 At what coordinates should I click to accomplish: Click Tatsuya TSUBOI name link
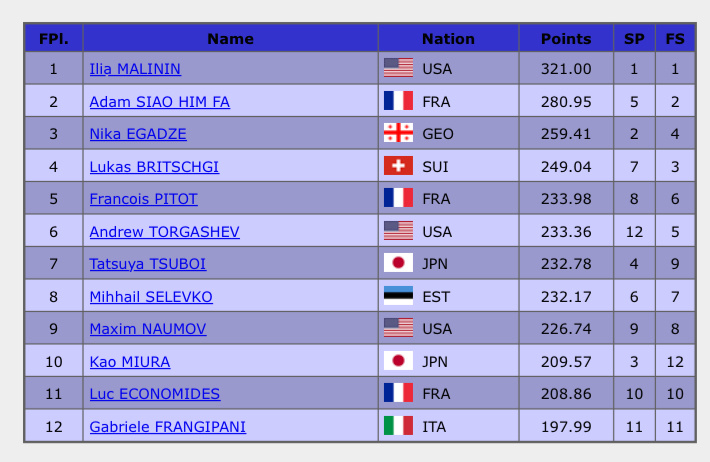click(148, 264)
